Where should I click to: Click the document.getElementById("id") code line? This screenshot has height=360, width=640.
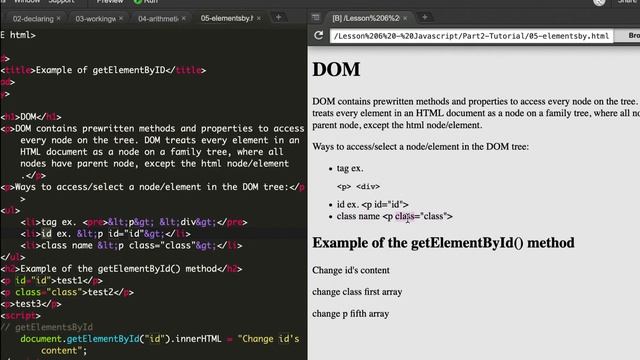tap(160, 339)
